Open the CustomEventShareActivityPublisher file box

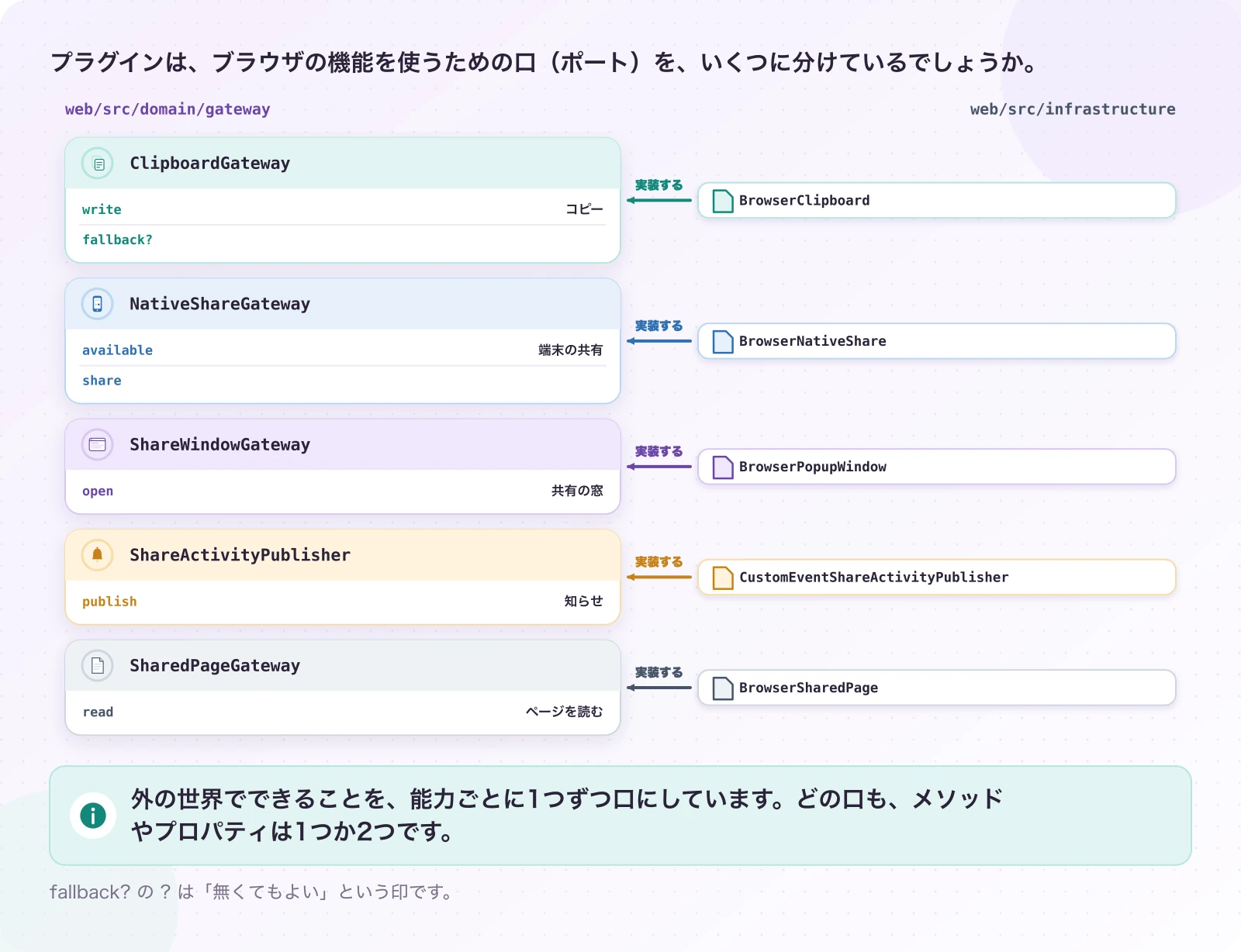point(937,578)
